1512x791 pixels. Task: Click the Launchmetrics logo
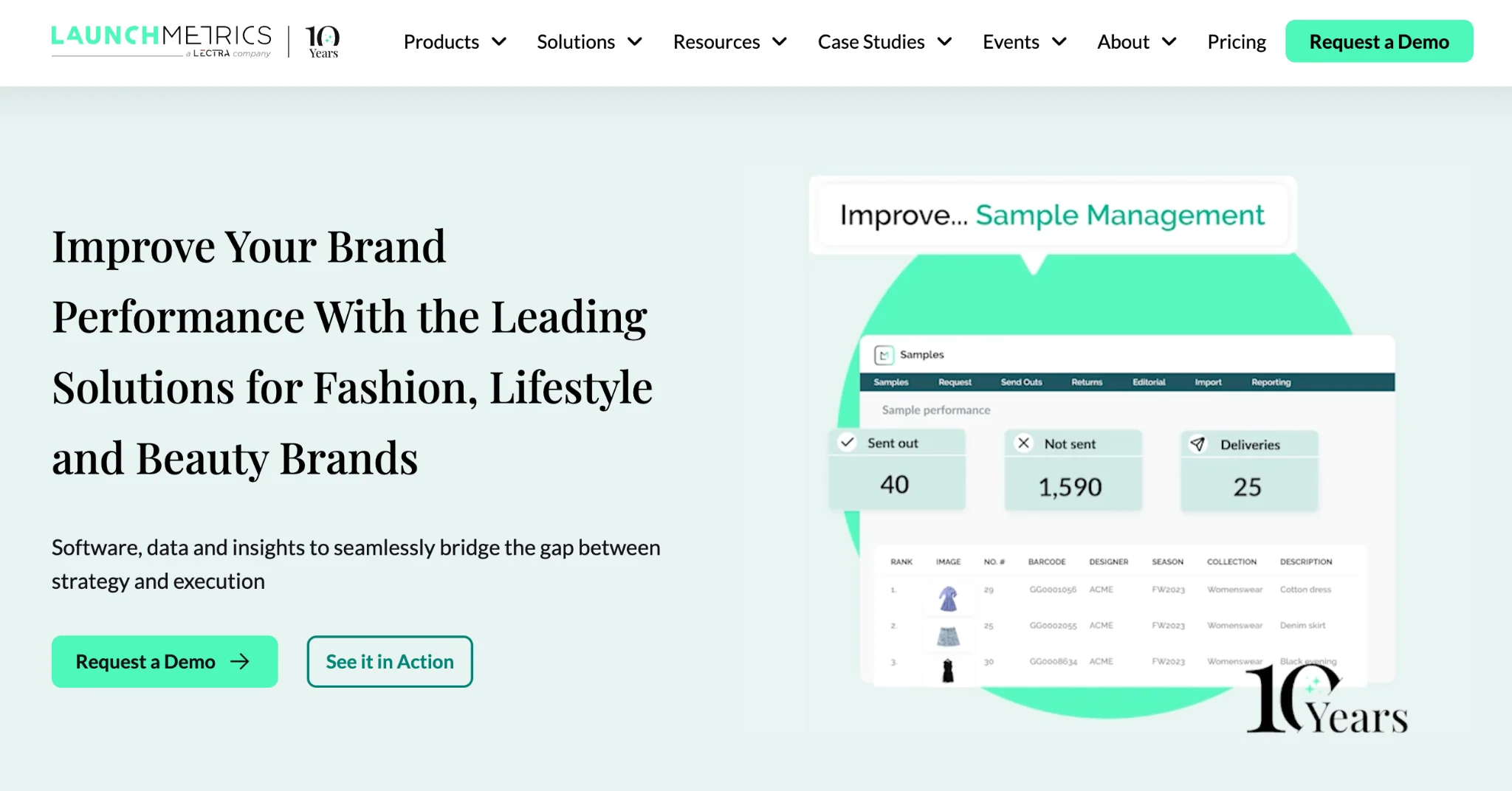tap(161, 41)
